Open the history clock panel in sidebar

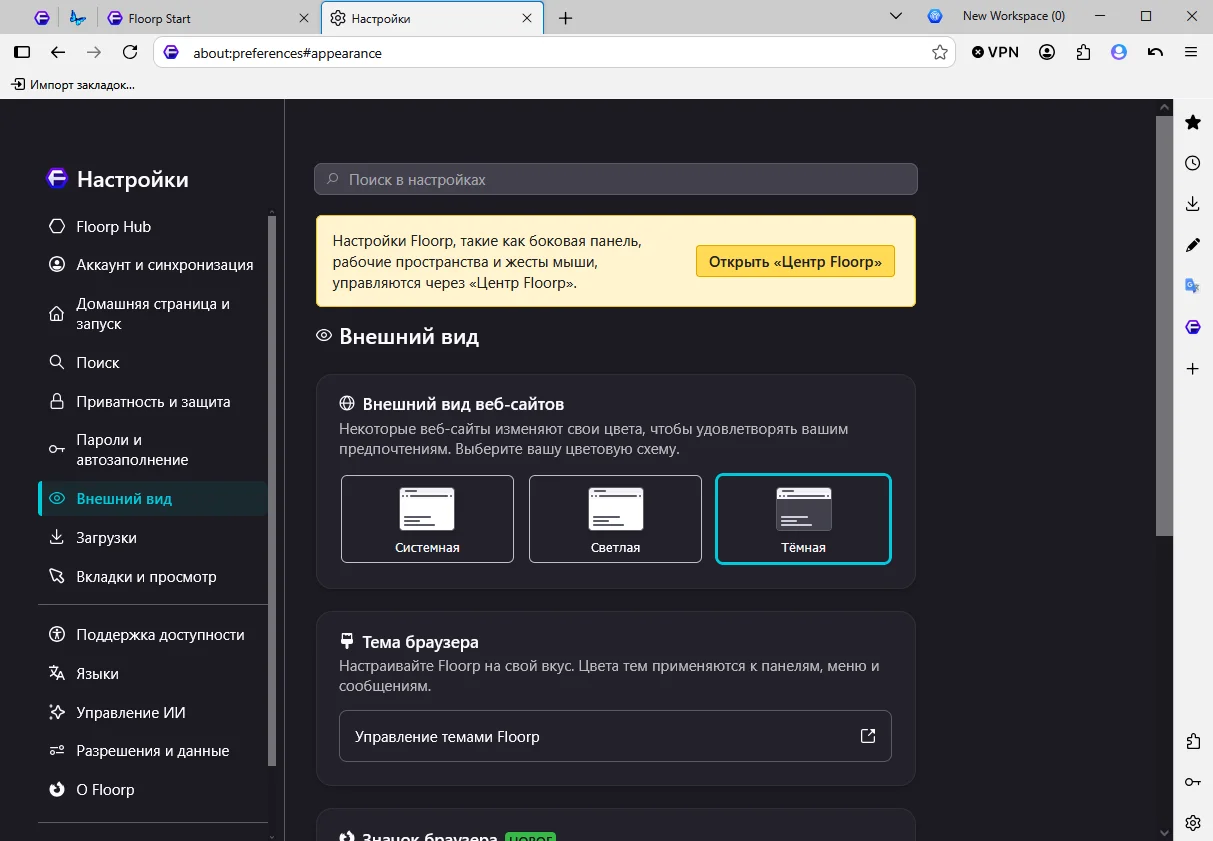pos(1193,163)
